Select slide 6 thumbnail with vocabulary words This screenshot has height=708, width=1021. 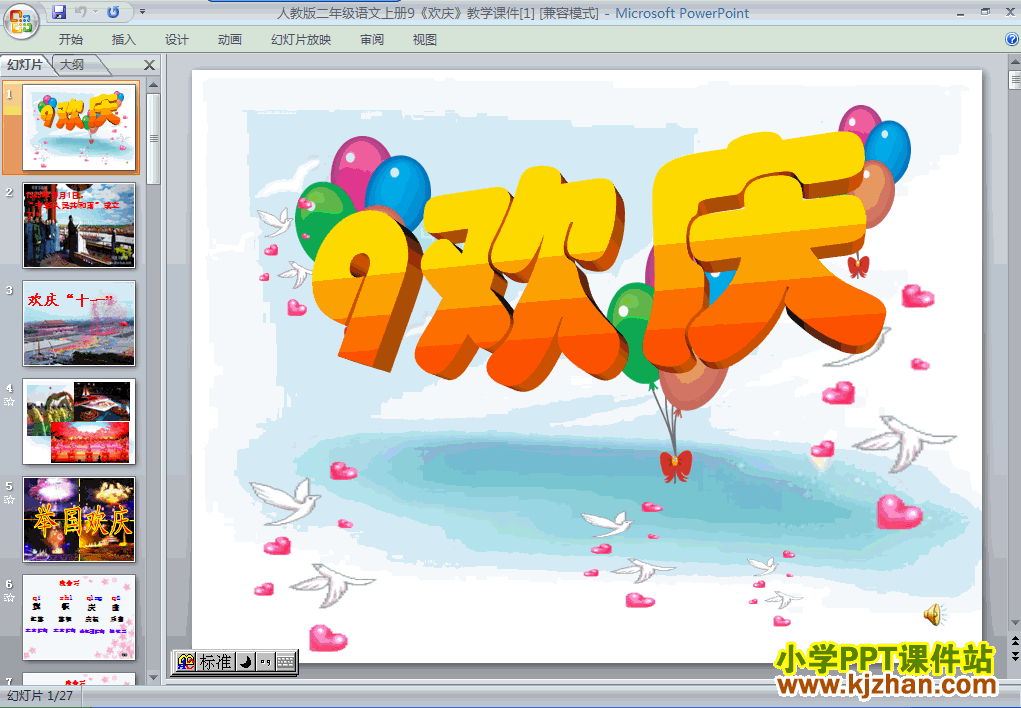[x=79, y=617]
